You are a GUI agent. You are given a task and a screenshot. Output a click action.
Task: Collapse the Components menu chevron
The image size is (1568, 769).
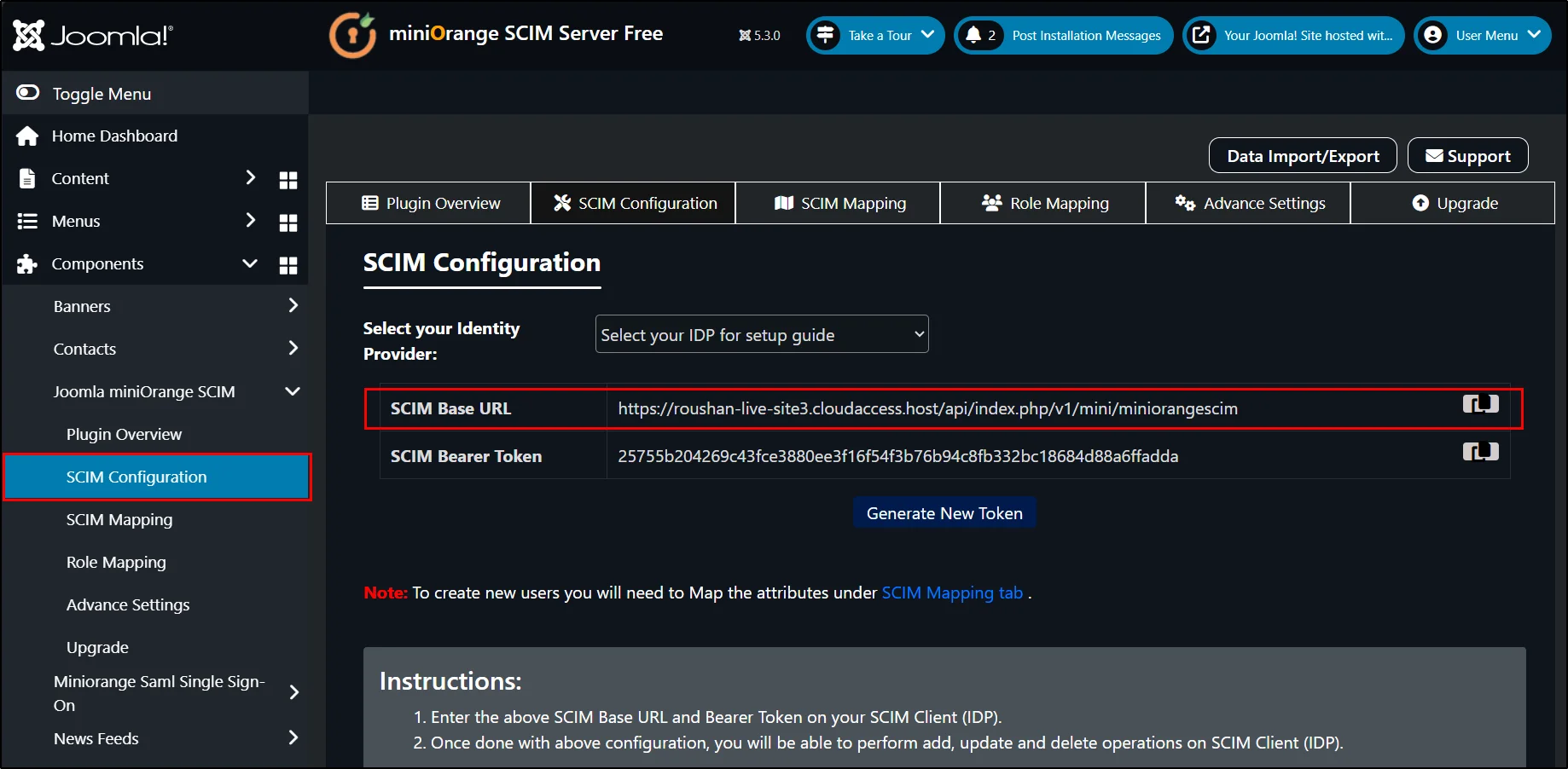[250, 263]
